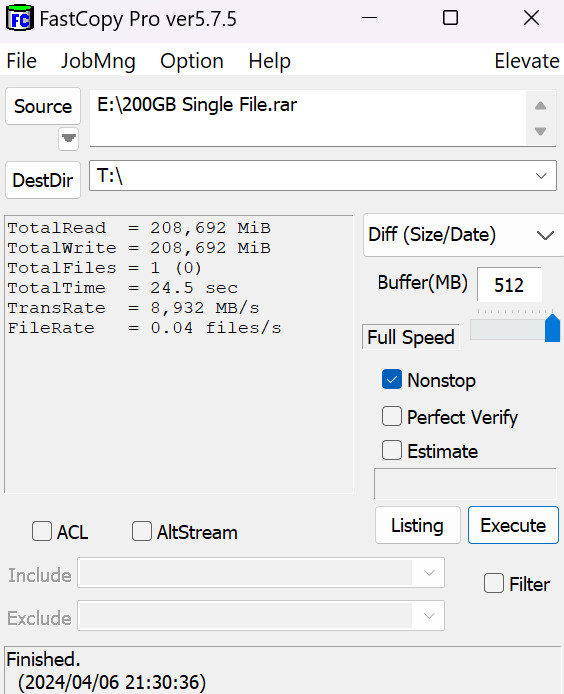
Task: Maximize the FastCopy window
Action: tap(450, 18)
